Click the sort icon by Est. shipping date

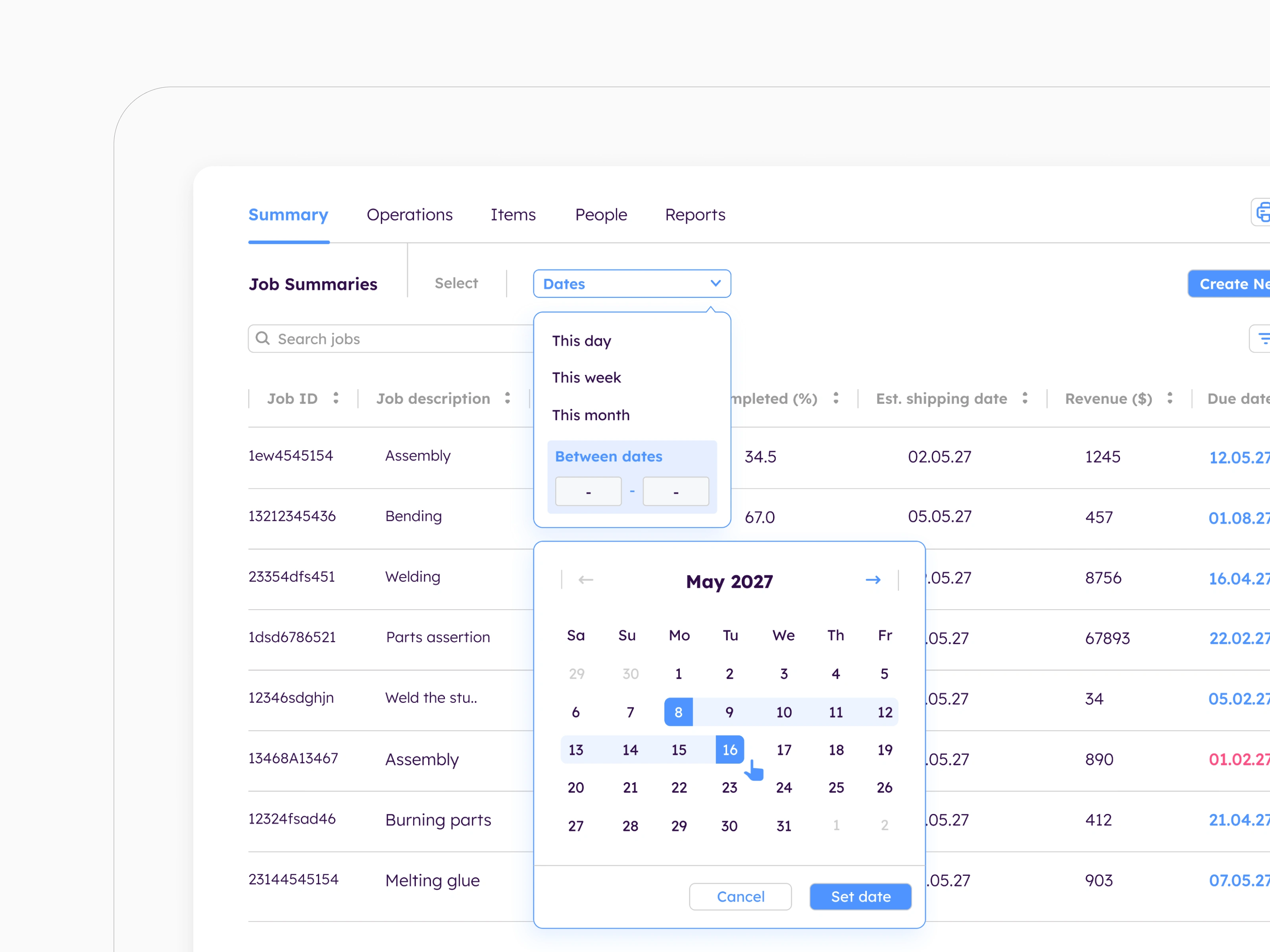click(x=1026, y=398)
